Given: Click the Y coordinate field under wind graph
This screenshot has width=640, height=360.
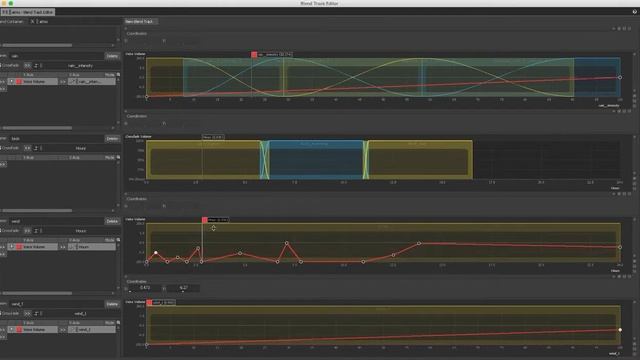Looking at the screenshot, I should [x=183, y=288].
